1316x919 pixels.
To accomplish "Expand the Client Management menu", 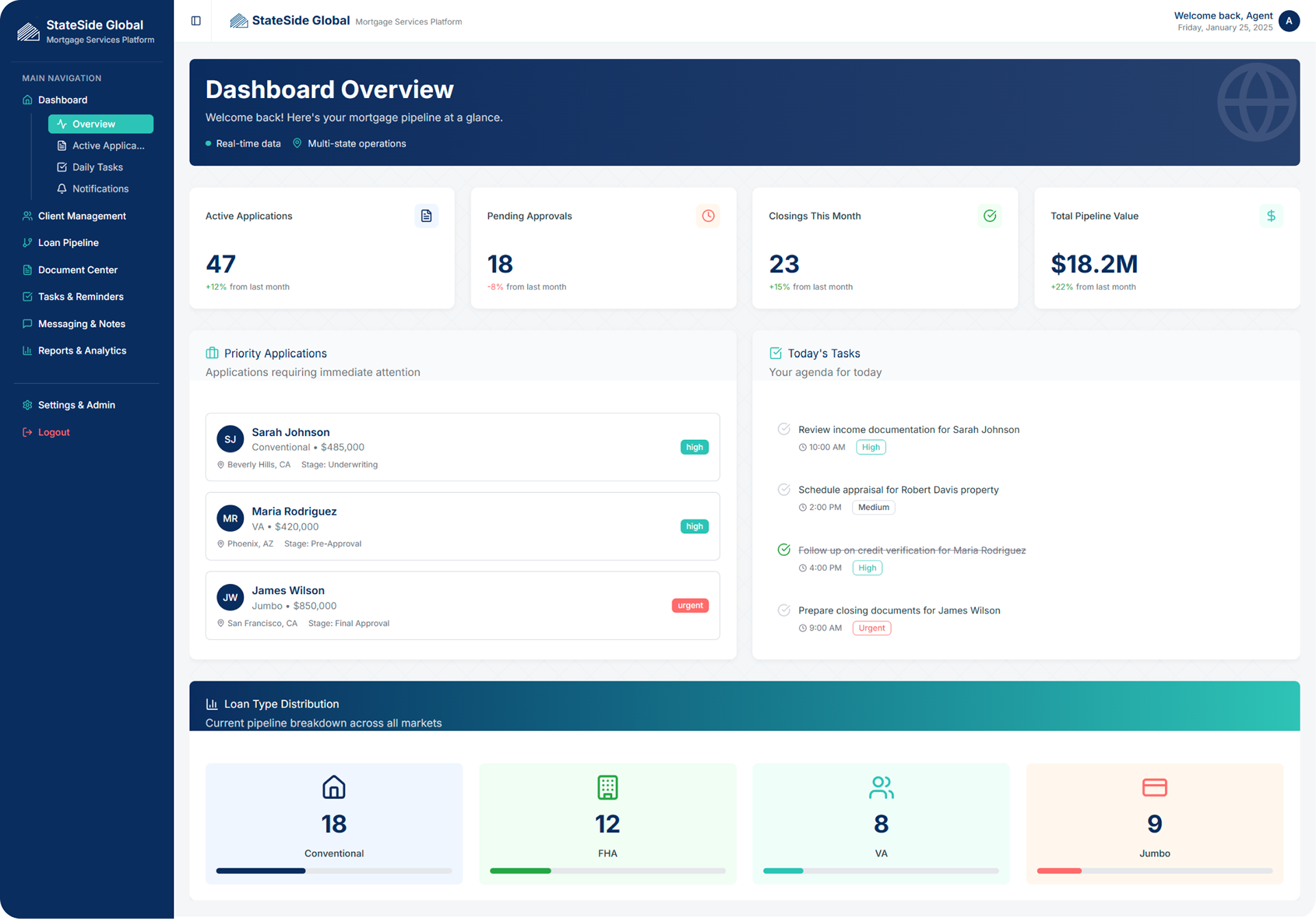I will (82, 216).
